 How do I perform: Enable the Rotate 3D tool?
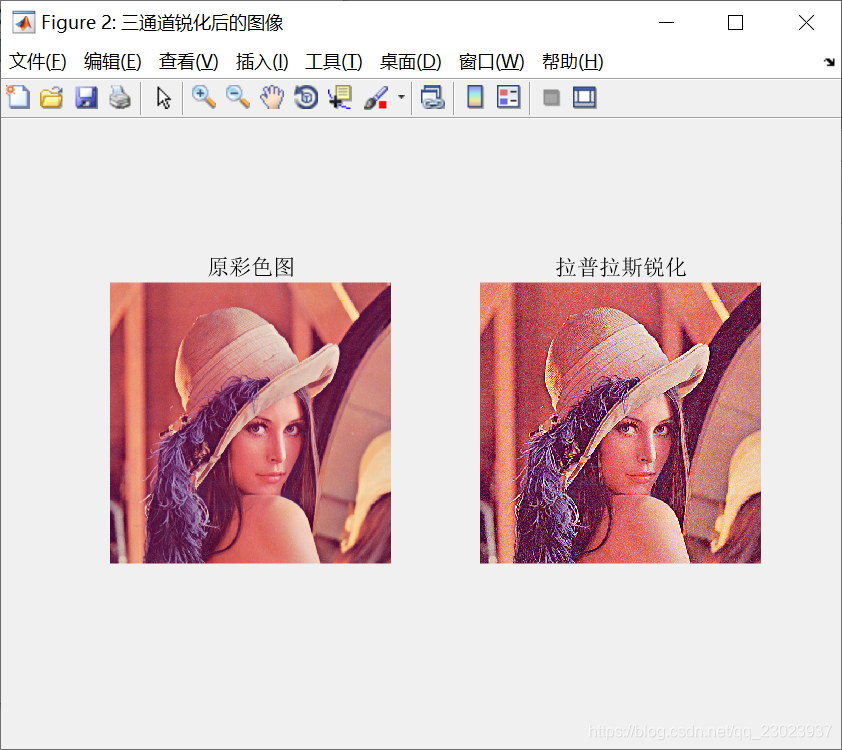[306, 98]
